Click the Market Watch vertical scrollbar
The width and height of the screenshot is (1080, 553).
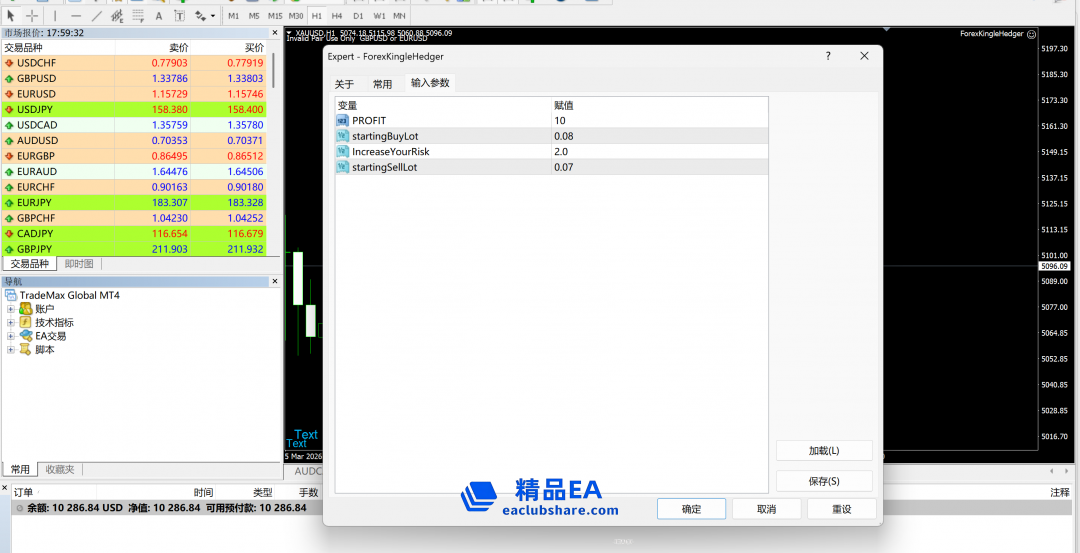tap(274, 72)
